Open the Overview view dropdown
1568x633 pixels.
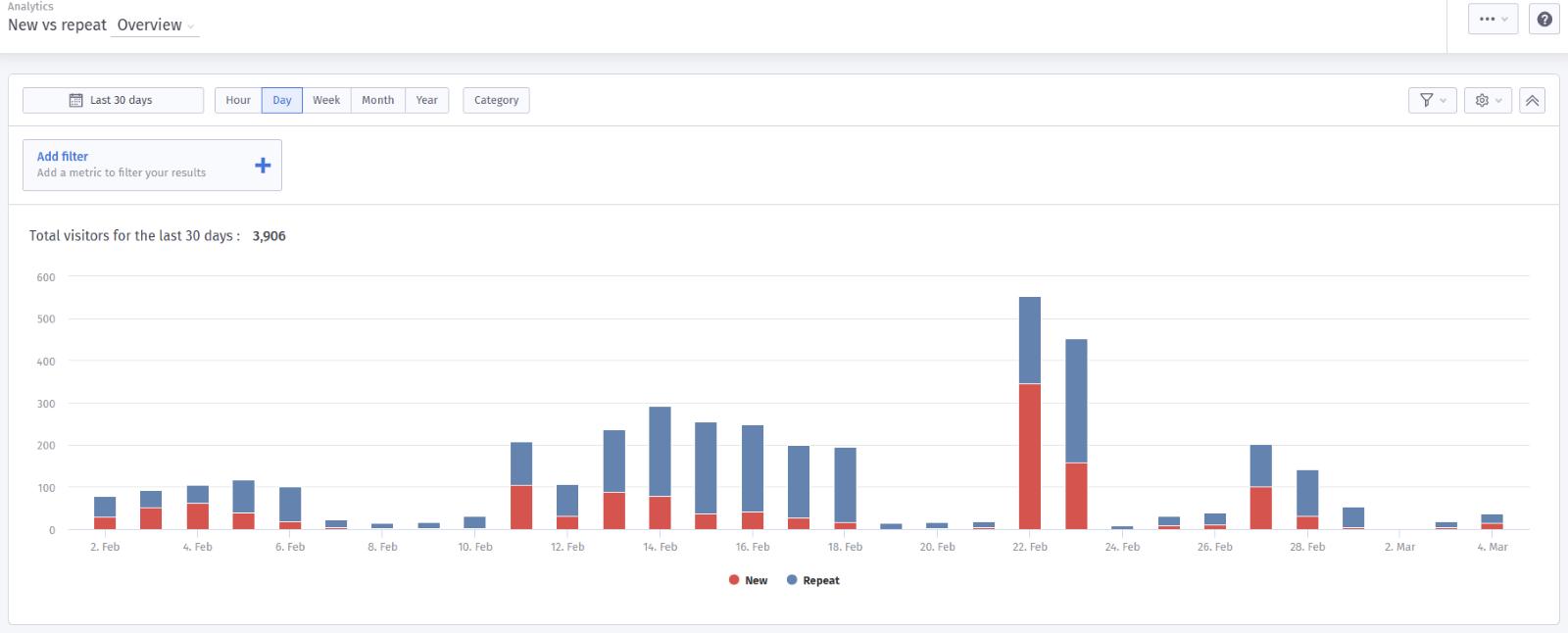click(155, 25)
